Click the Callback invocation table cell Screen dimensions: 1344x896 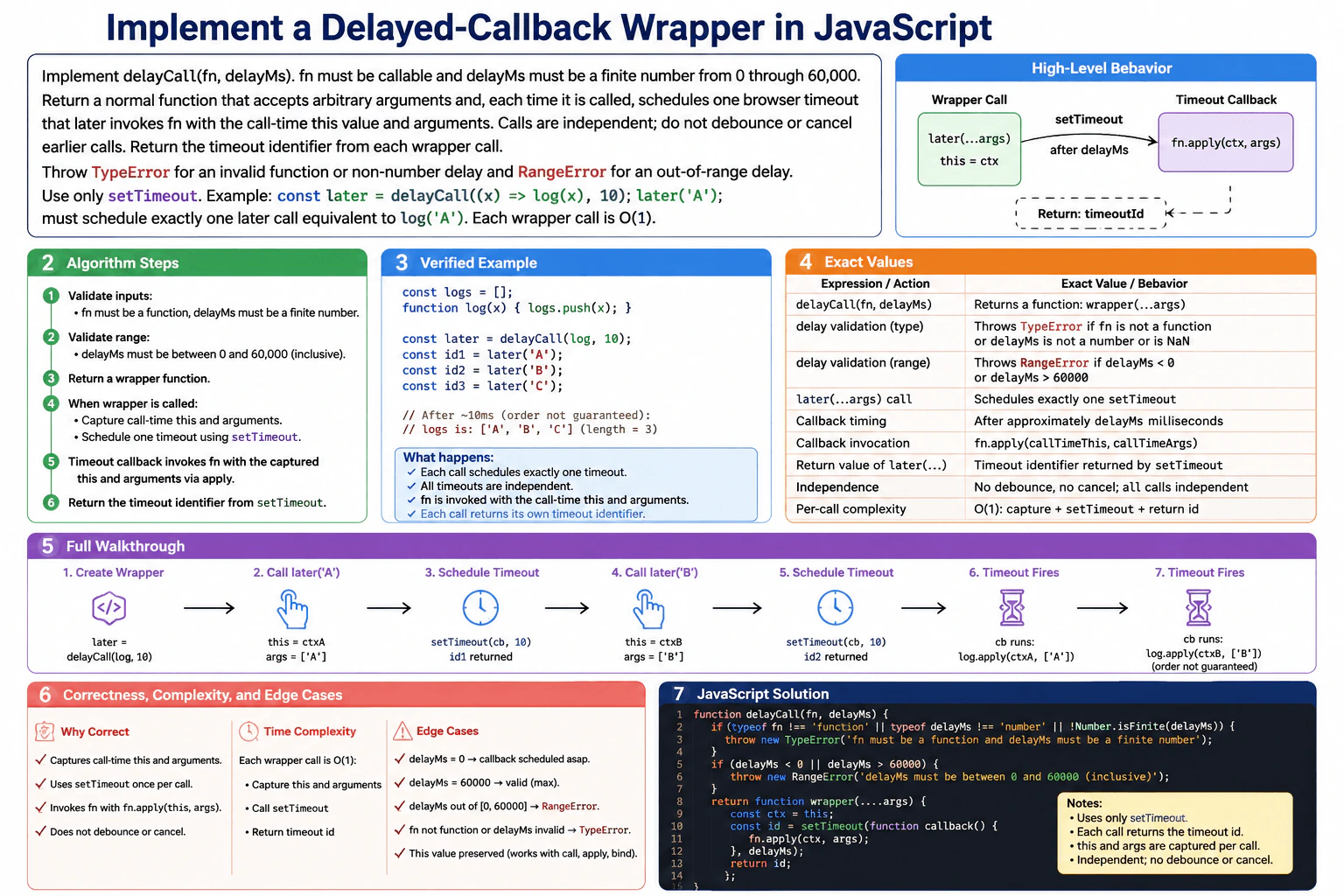point(875,443)
